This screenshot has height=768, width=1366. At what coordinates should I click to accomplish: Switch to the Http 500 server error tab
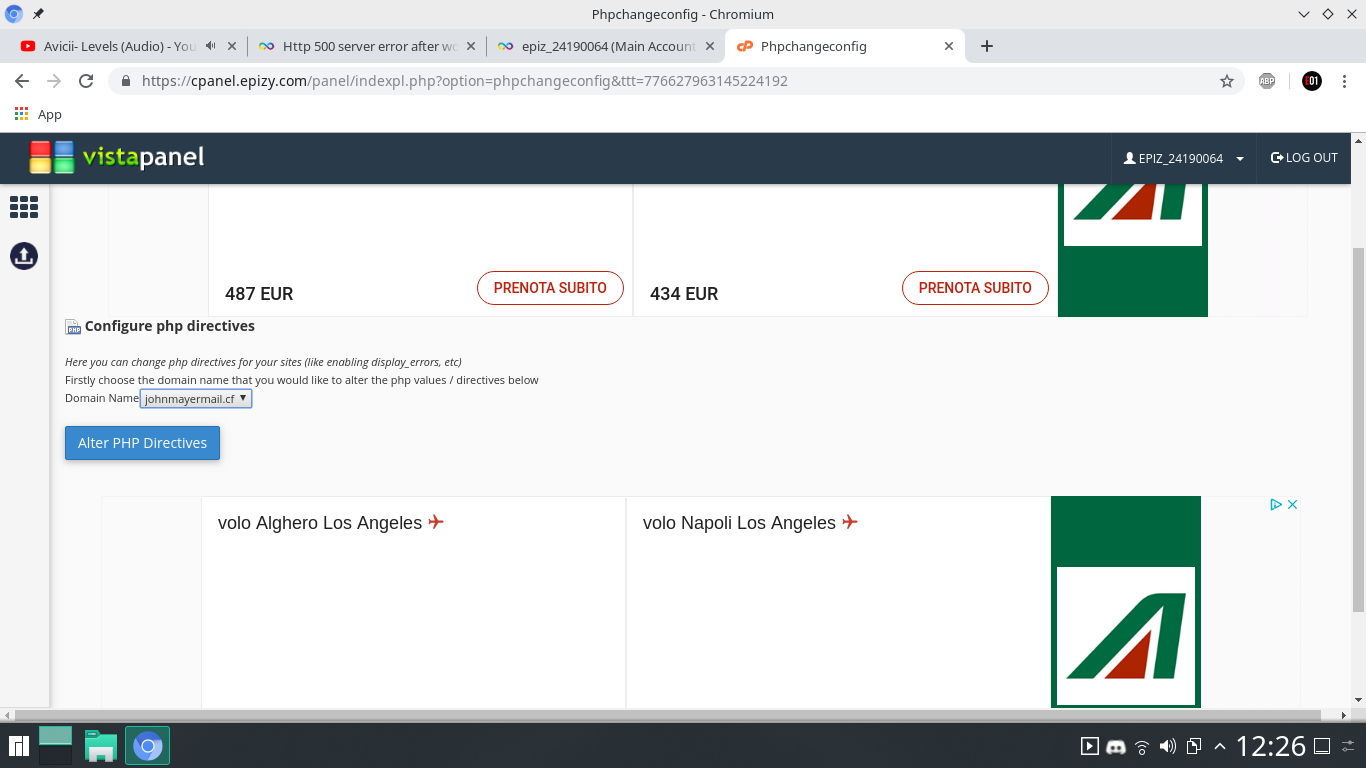point(366,46)
